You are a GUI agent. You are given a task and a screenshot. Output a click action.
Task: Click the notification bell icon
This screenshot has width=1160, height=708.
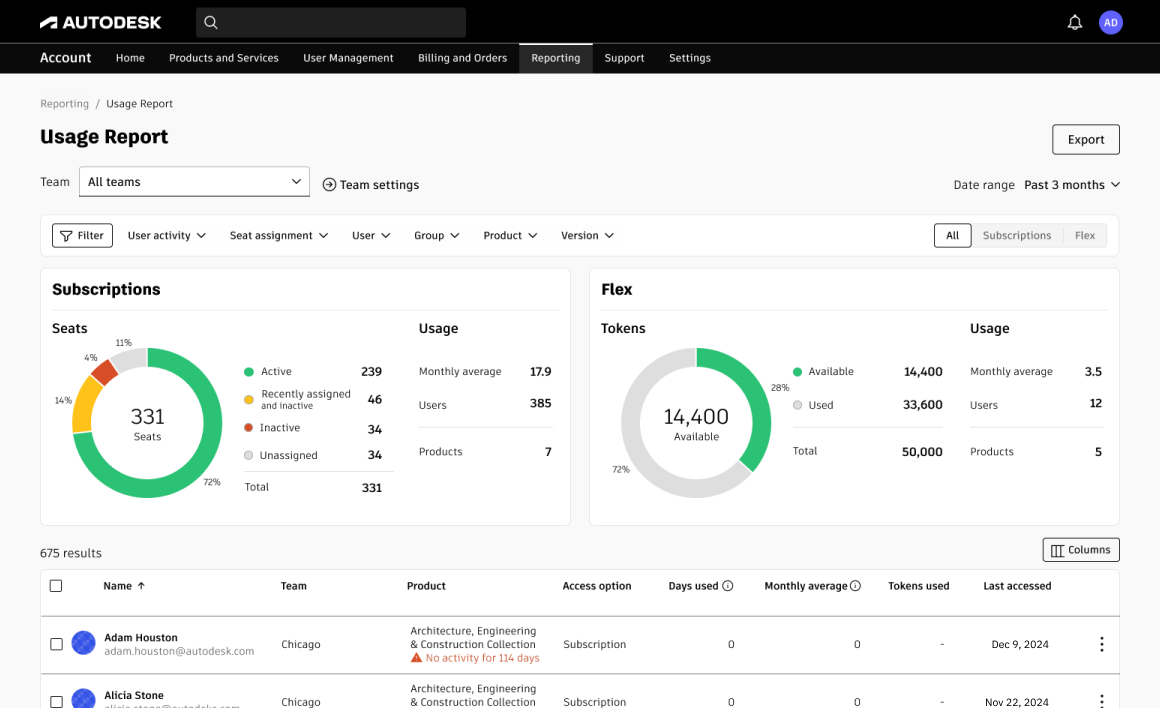click(1075, 22)
